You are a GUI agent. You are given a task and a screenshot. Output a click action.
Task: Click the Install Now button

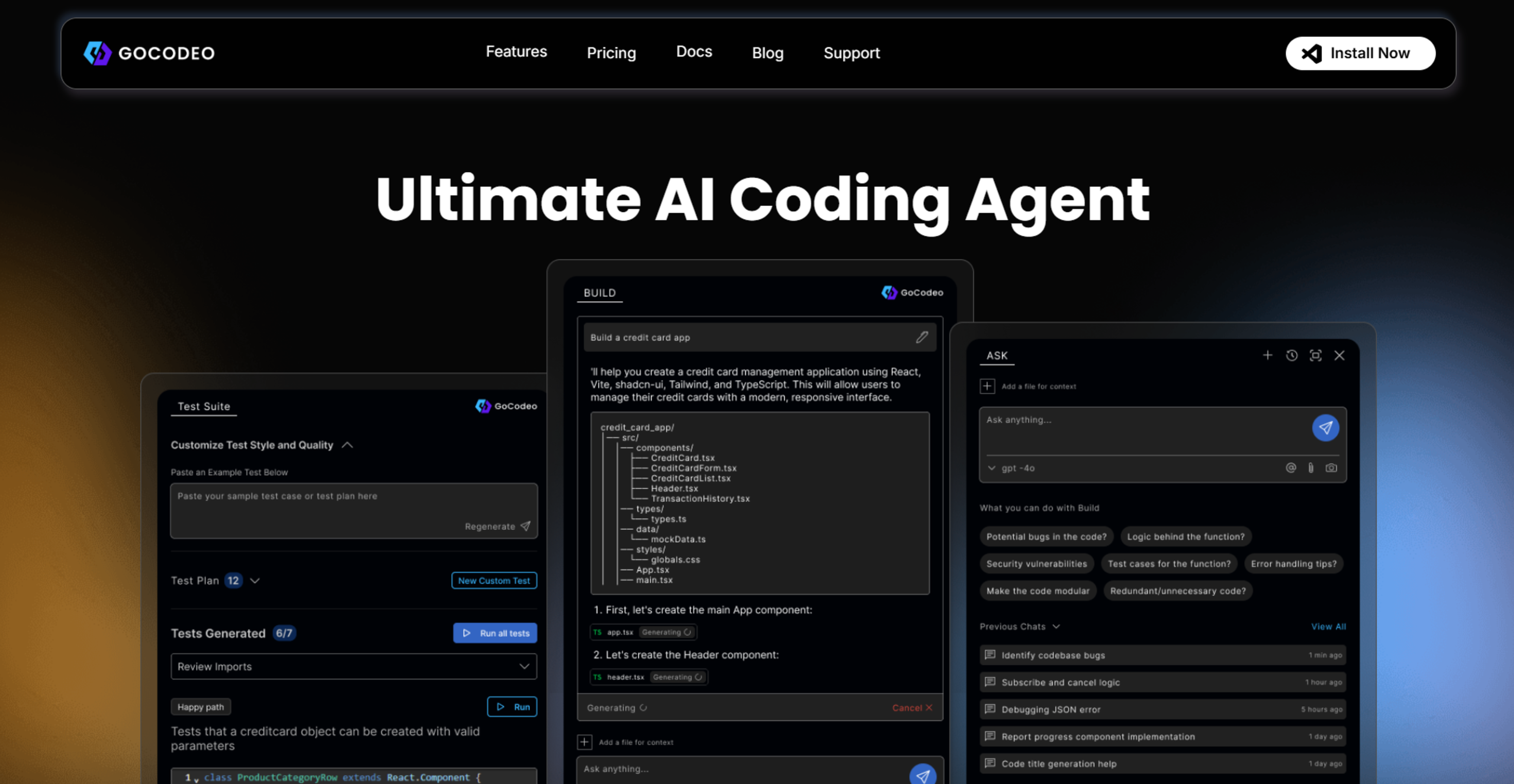pos(1360,53)
